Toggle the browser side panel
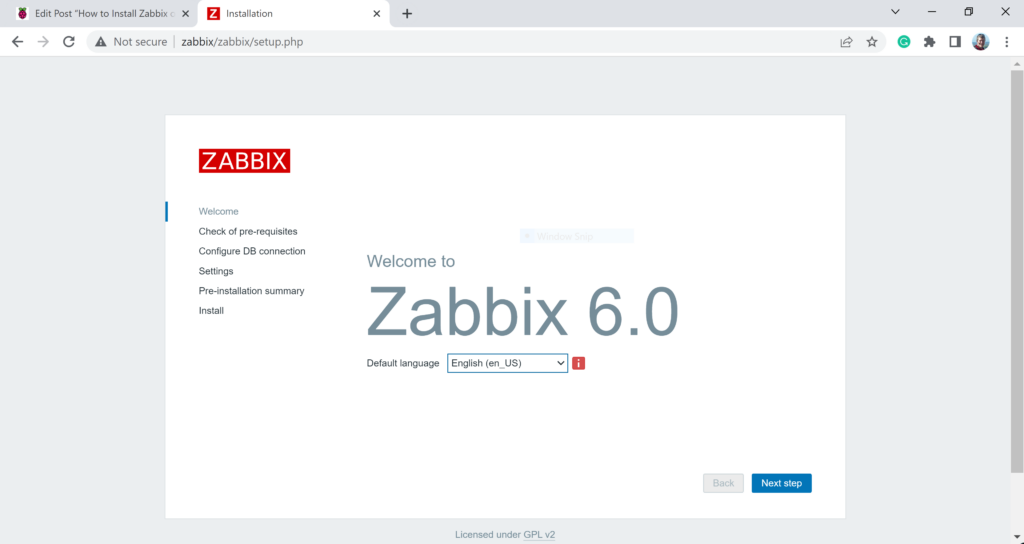The width and height of the screenshot is (1024, 544). tap(955, 42)
